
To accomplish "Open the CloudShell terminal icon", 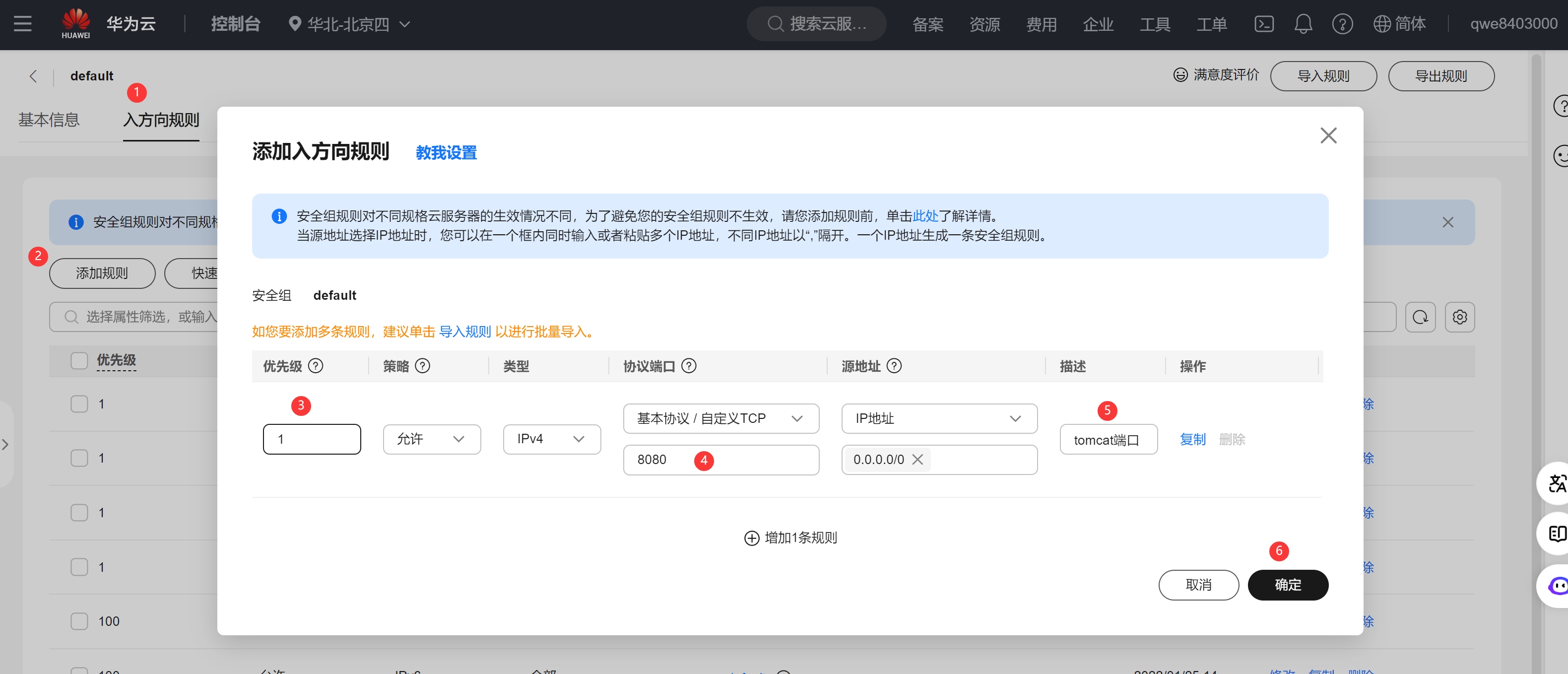I will tap(1264, 24).
